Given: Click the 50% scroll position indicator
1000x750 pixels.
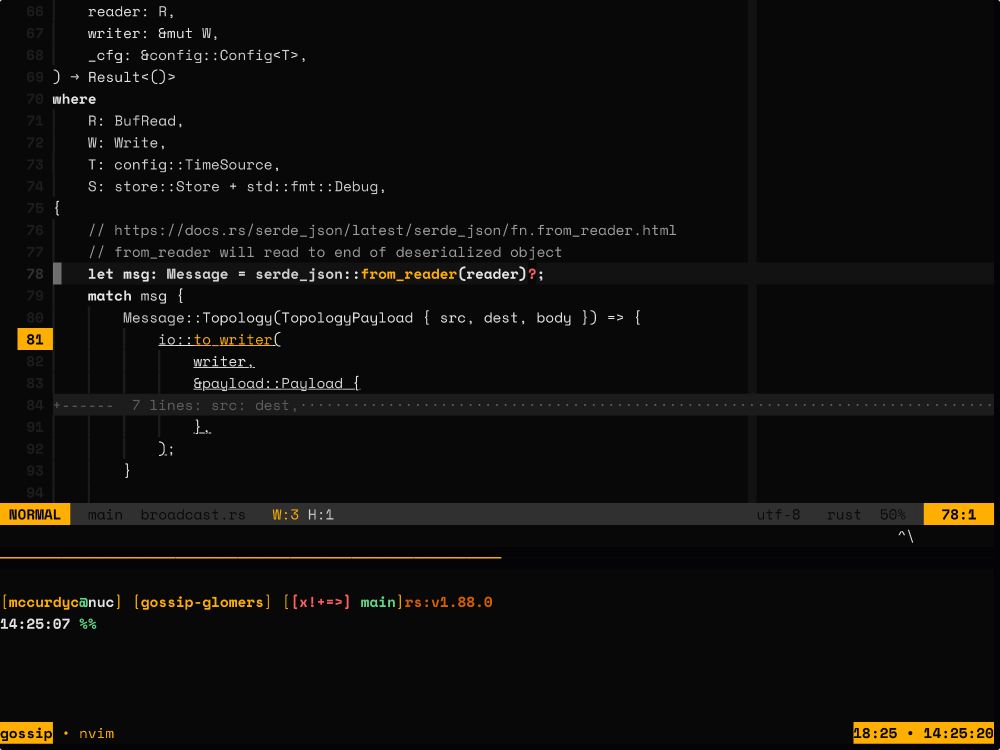Looking at the screenshot, I should [x=892, y=515].
